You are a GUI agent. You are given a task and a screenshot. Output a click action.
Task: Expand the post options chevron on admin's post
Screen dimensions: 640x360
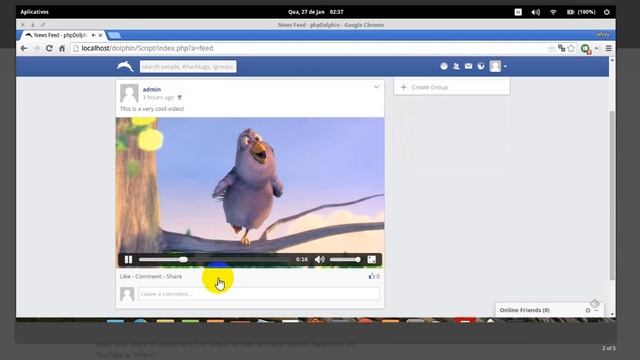tap(376, 87)
